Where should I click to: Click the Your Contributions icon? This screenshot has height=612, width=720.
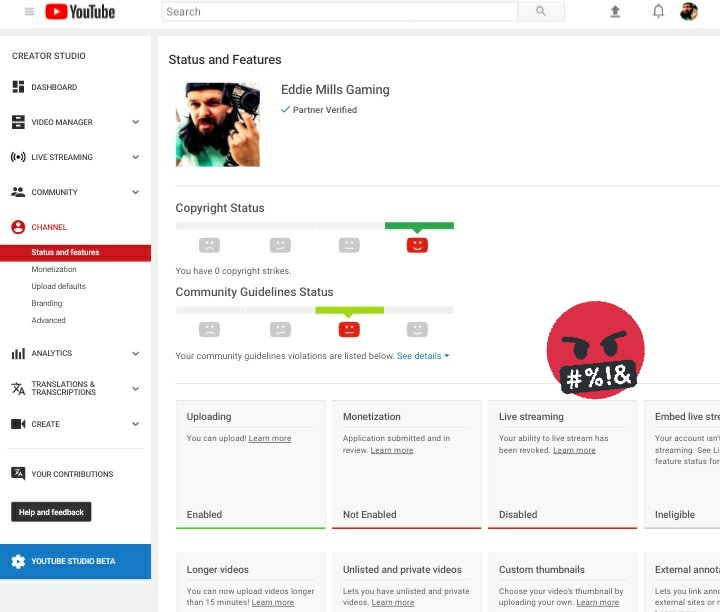[x=18, y=473]
